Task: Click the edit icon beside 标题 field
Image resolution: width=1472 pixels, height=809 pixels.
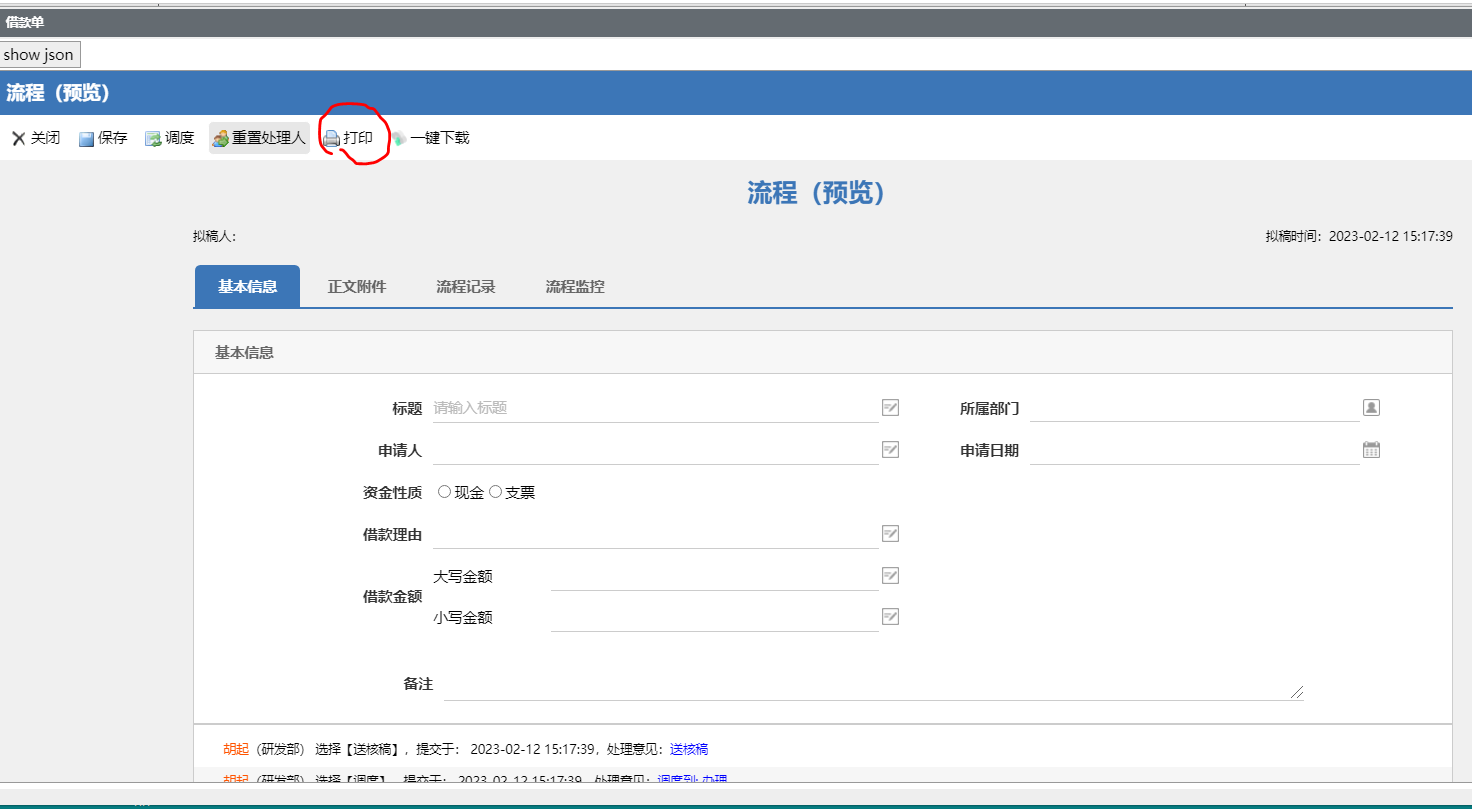Action: [890, 408]
